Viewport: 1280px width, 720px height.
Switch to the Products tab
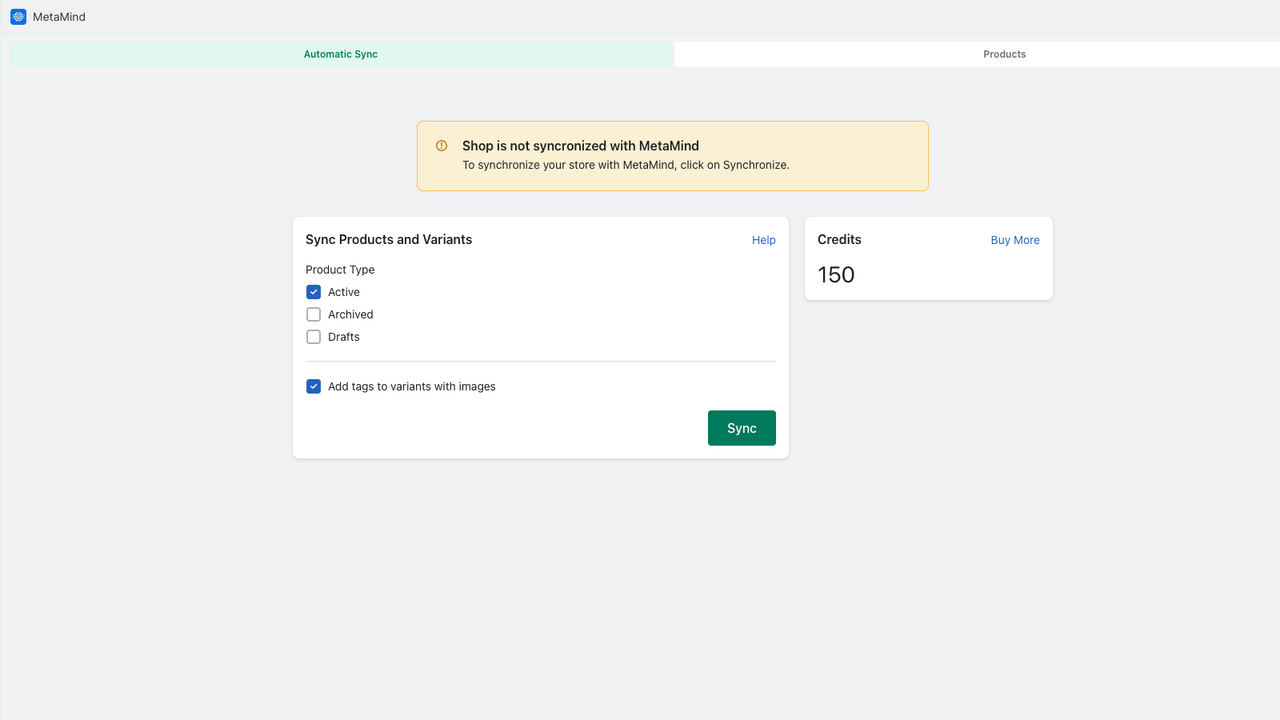tap(1004, 54)
